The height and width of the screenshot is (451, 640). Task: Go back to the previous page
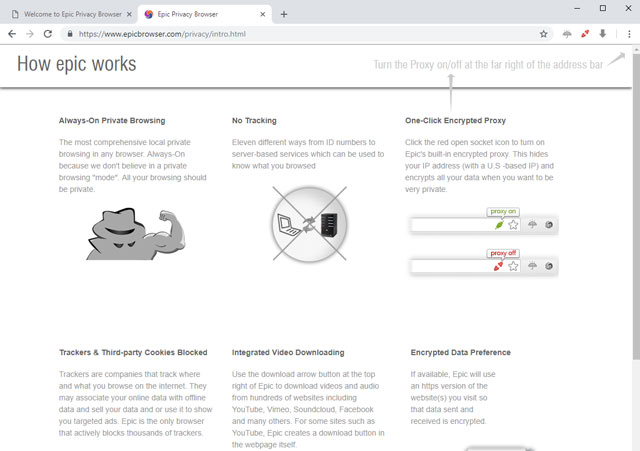coord(12,34)
